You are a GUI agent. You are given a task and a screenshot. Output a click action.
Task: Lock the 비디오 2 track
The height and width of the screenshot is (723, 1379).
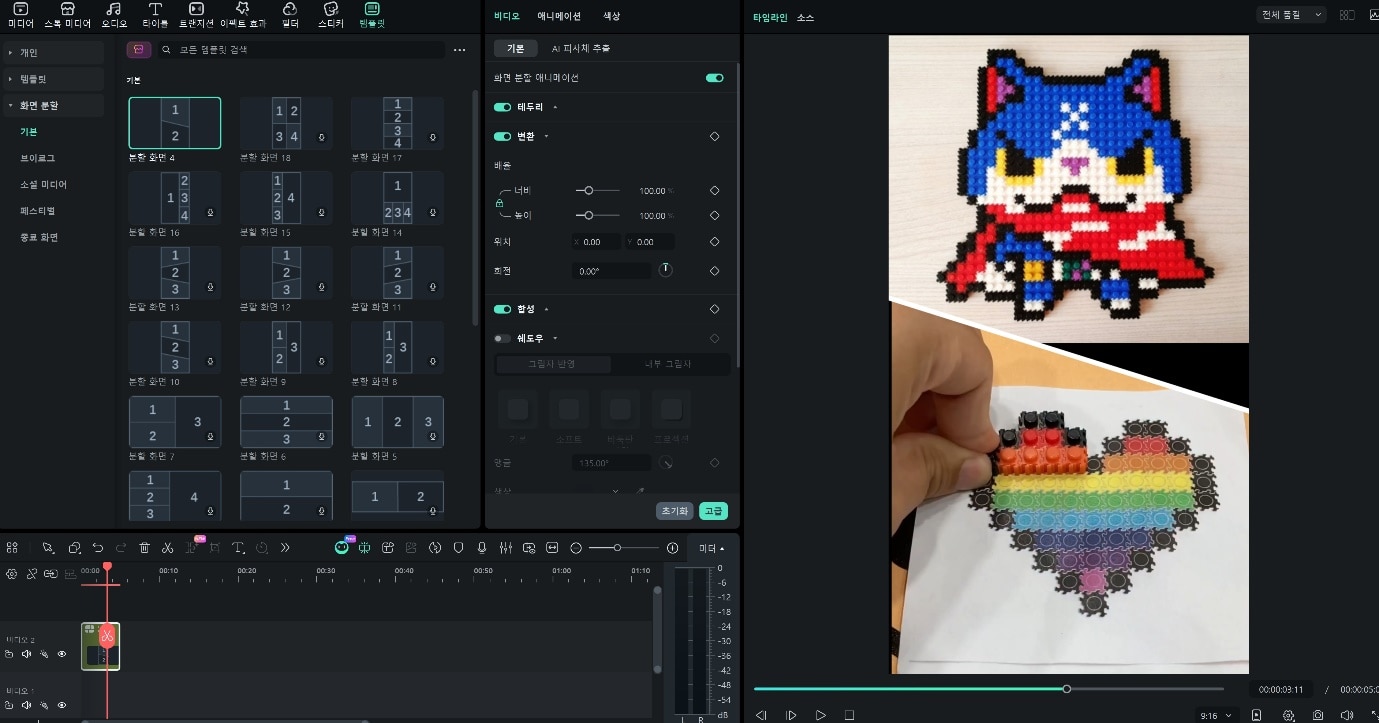tap(9, 654)
